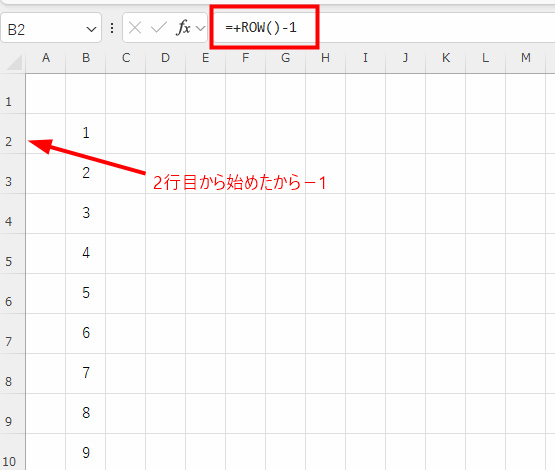This screenshot has width=555, height=470.
Task: Select row 10 header
Action: coord(12,452)
